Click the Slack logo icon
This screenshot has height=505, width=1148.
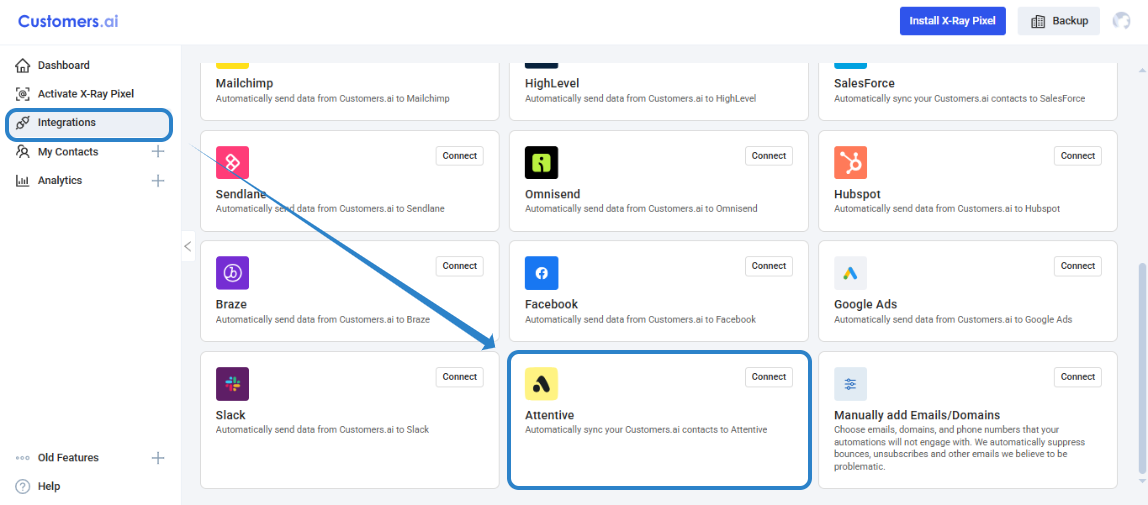click(232, 384)
